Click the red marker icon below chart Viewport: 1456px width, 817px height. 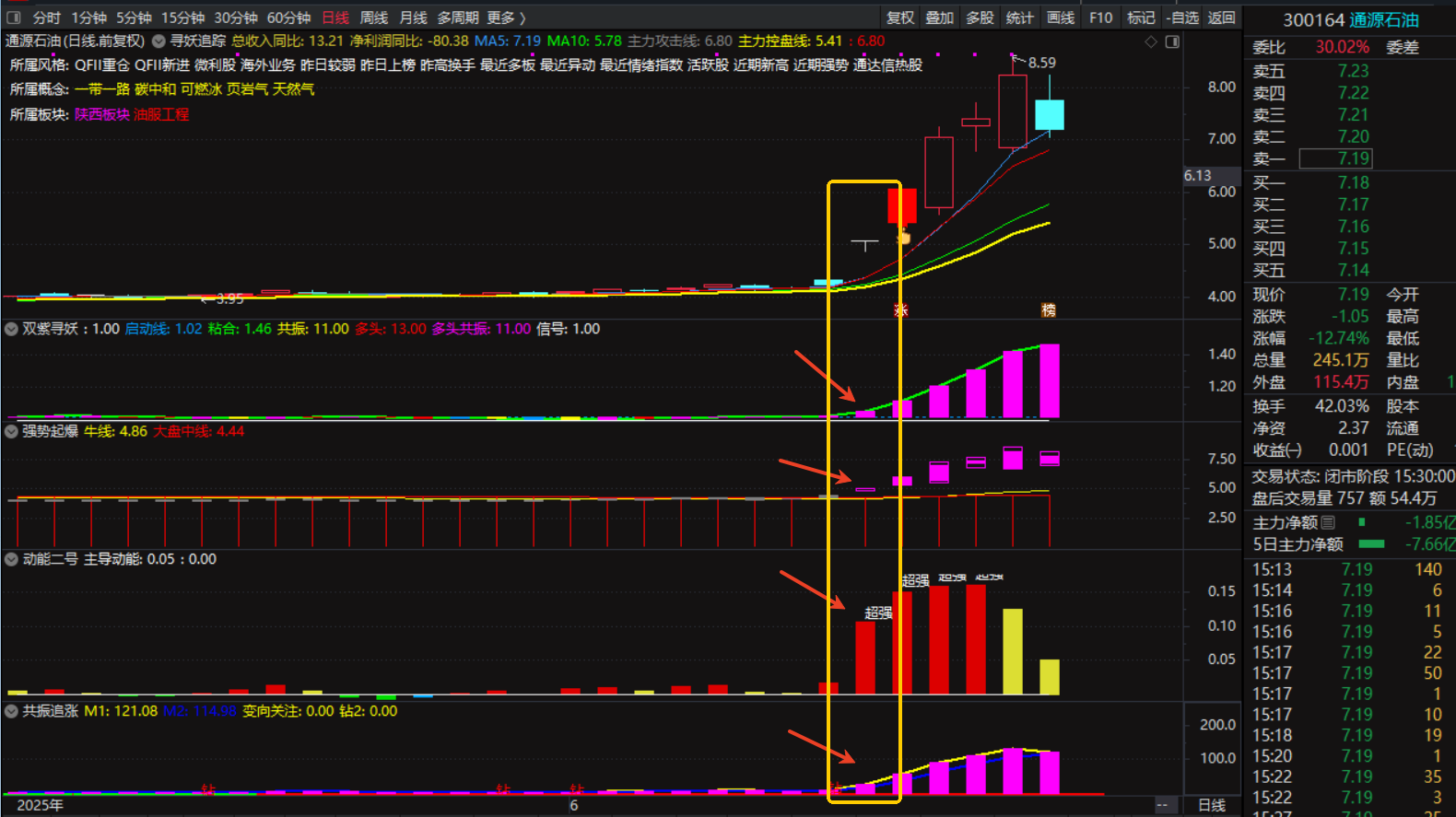(900, 310)
